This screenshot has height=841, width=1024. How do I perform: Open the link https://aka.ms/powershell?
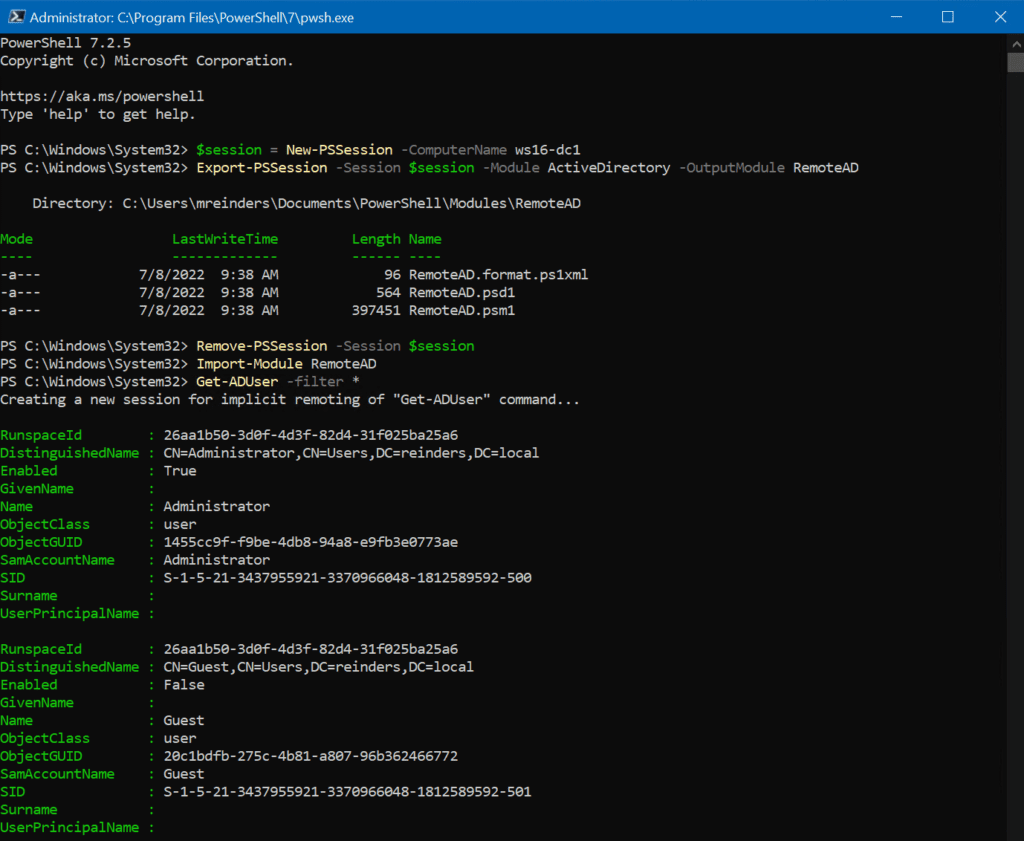coord(101,96)
